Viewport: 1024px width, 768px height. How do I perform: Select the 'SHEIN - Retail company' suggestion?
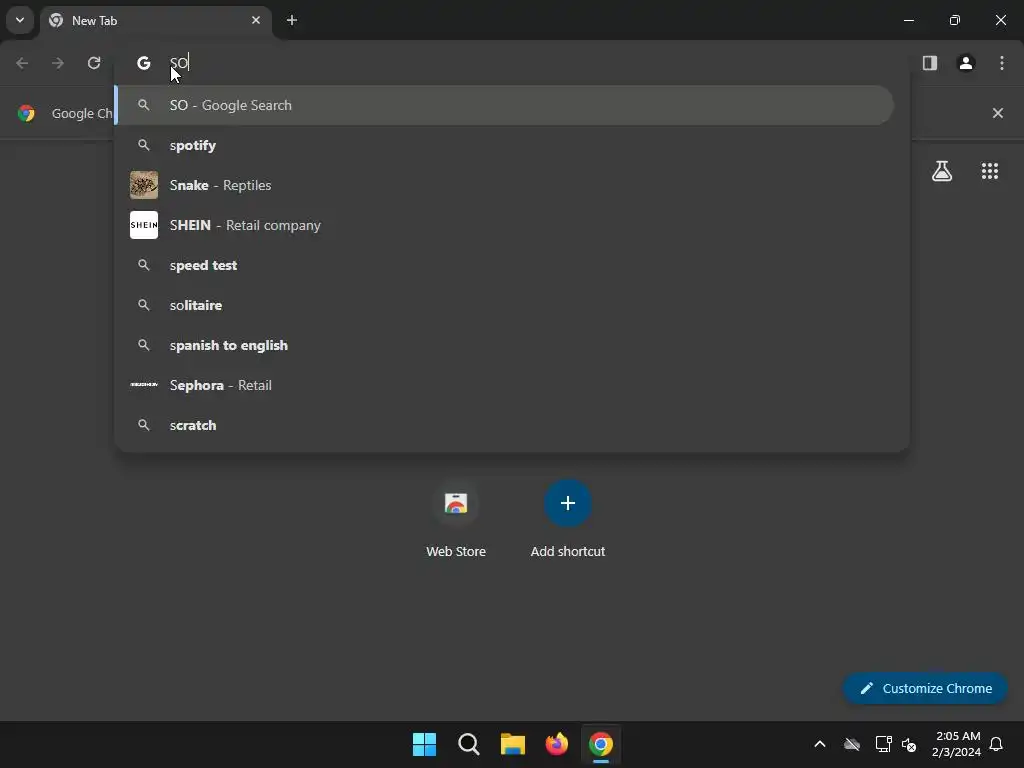tap(512, 225)
